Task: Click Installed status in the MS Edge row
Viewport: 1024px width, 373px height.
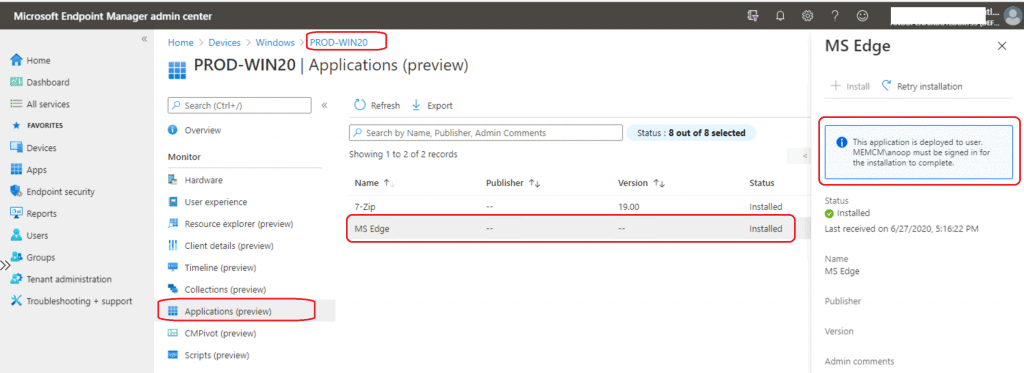Action: [x=765, y=229]
